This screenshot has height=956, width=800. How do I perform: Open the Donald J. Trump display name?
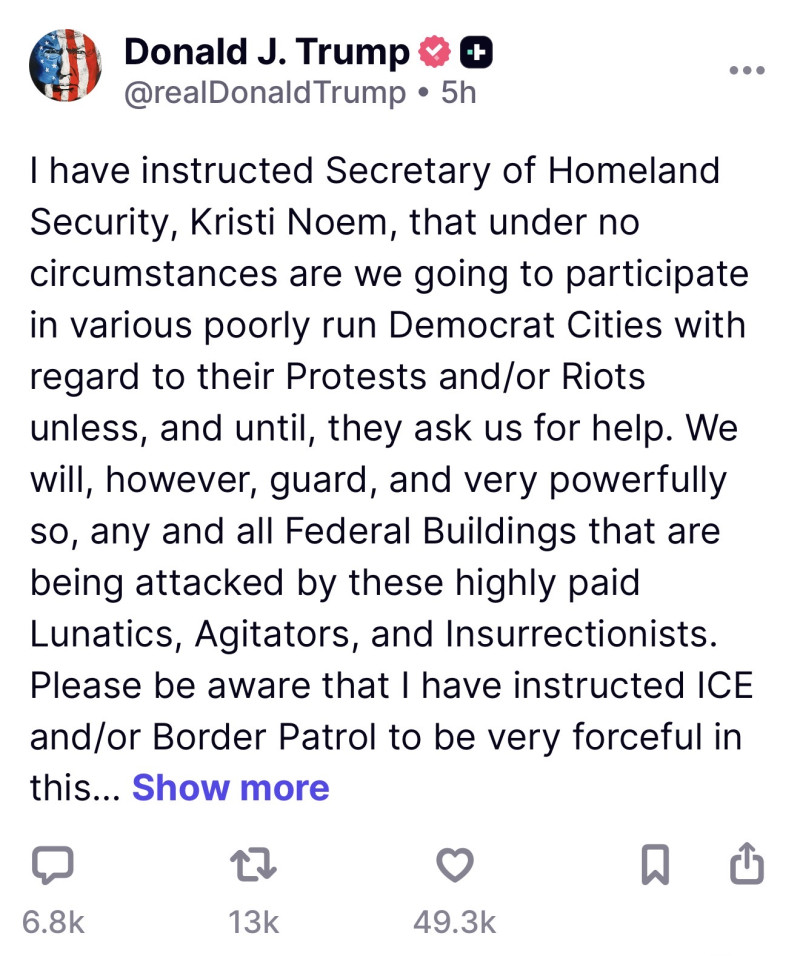tap(266, 53)
